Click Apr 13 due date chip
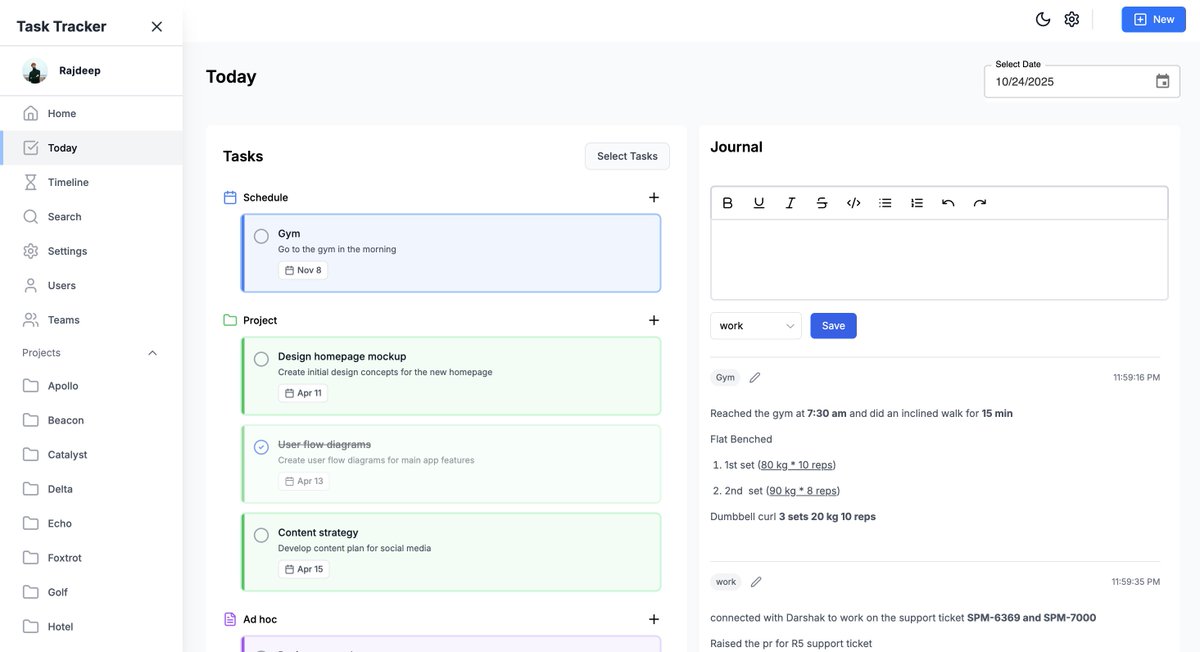This screenshot has width=1200, height=652. (304, 481)
